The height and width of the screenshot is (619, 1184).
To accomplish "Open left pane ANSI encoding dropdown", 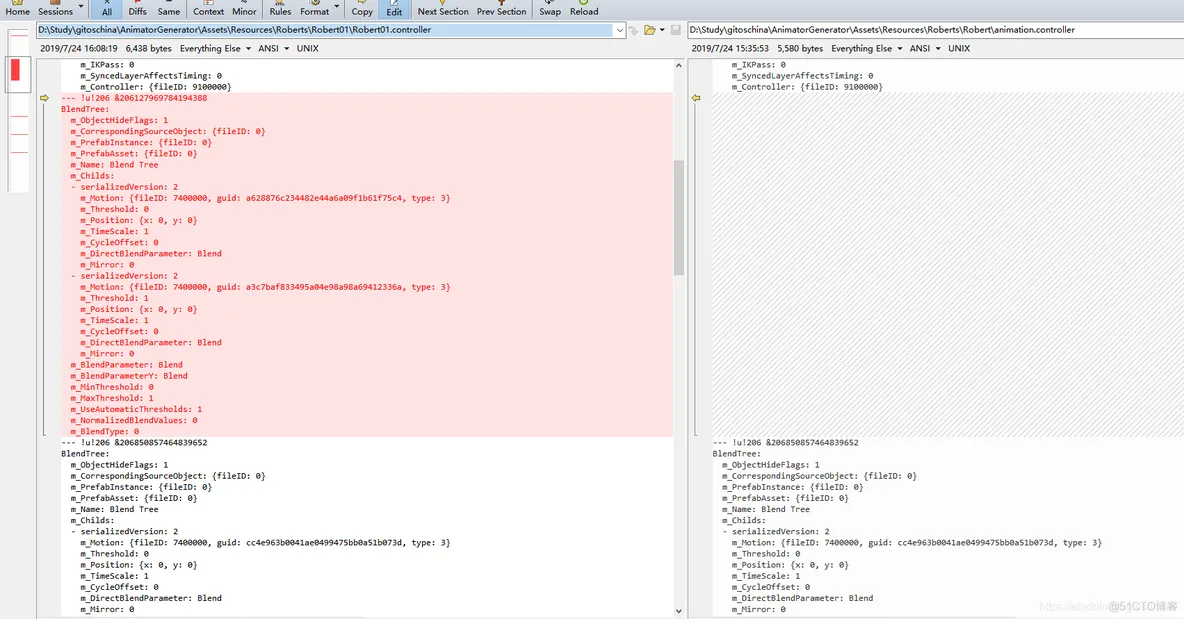I will click(273, 48).
